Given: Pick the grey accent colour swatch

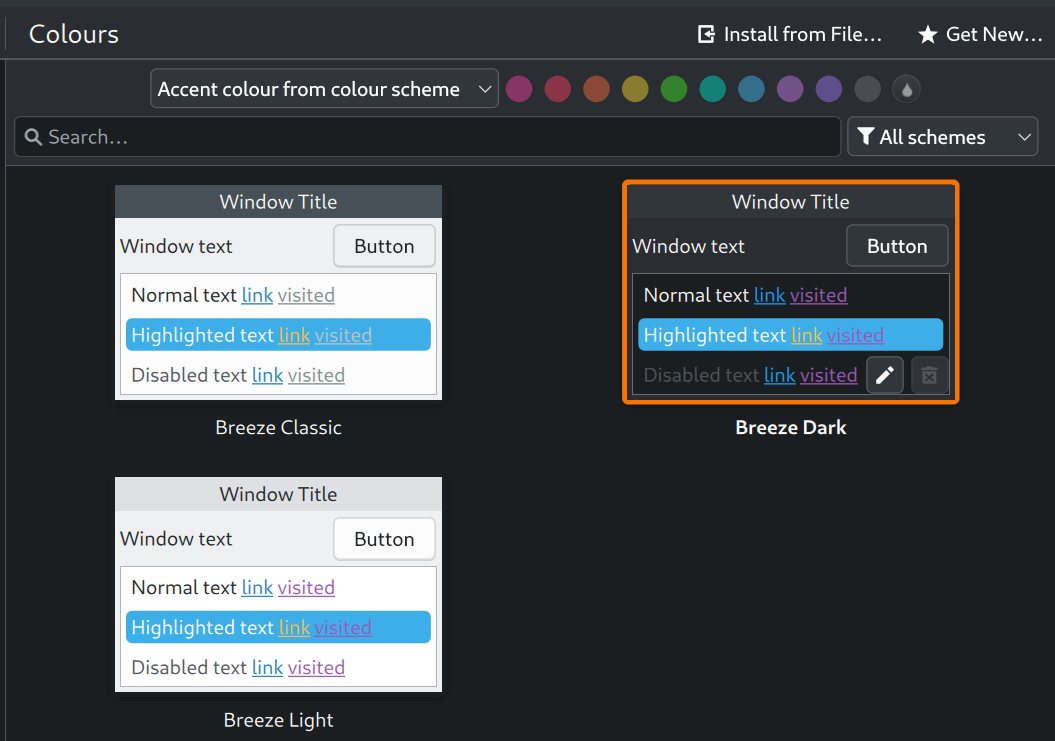Looking at the screenshot, I should (x=867, y=90).
